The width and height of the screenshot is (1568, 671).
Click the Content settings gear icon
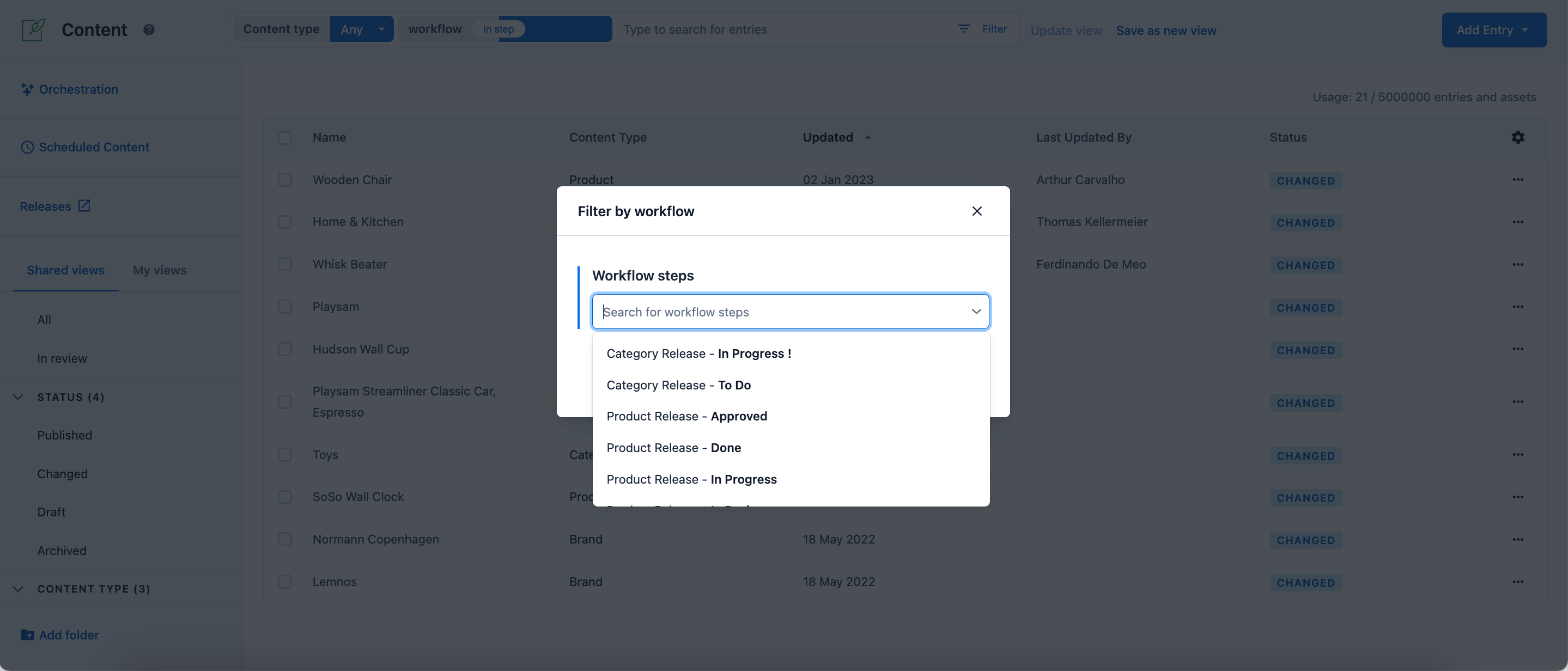click(x=1518, y=137)
